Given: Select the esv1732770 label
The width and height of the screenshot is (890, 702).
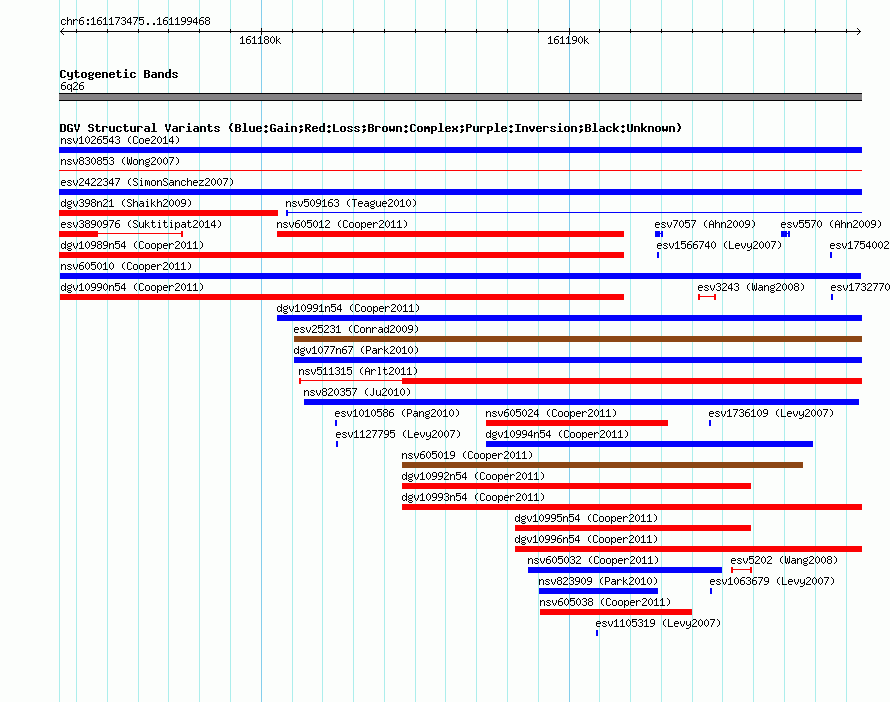Looking at the screenshot, I should point(860,287).
